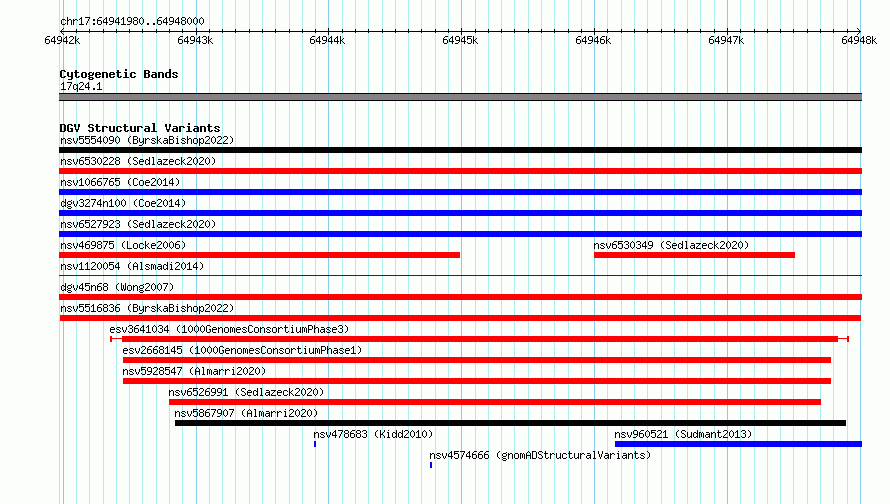Open nsv6527923 (Sedlazeck2020) label
Viewport: 890px width, 504px height.
[138, 224]
